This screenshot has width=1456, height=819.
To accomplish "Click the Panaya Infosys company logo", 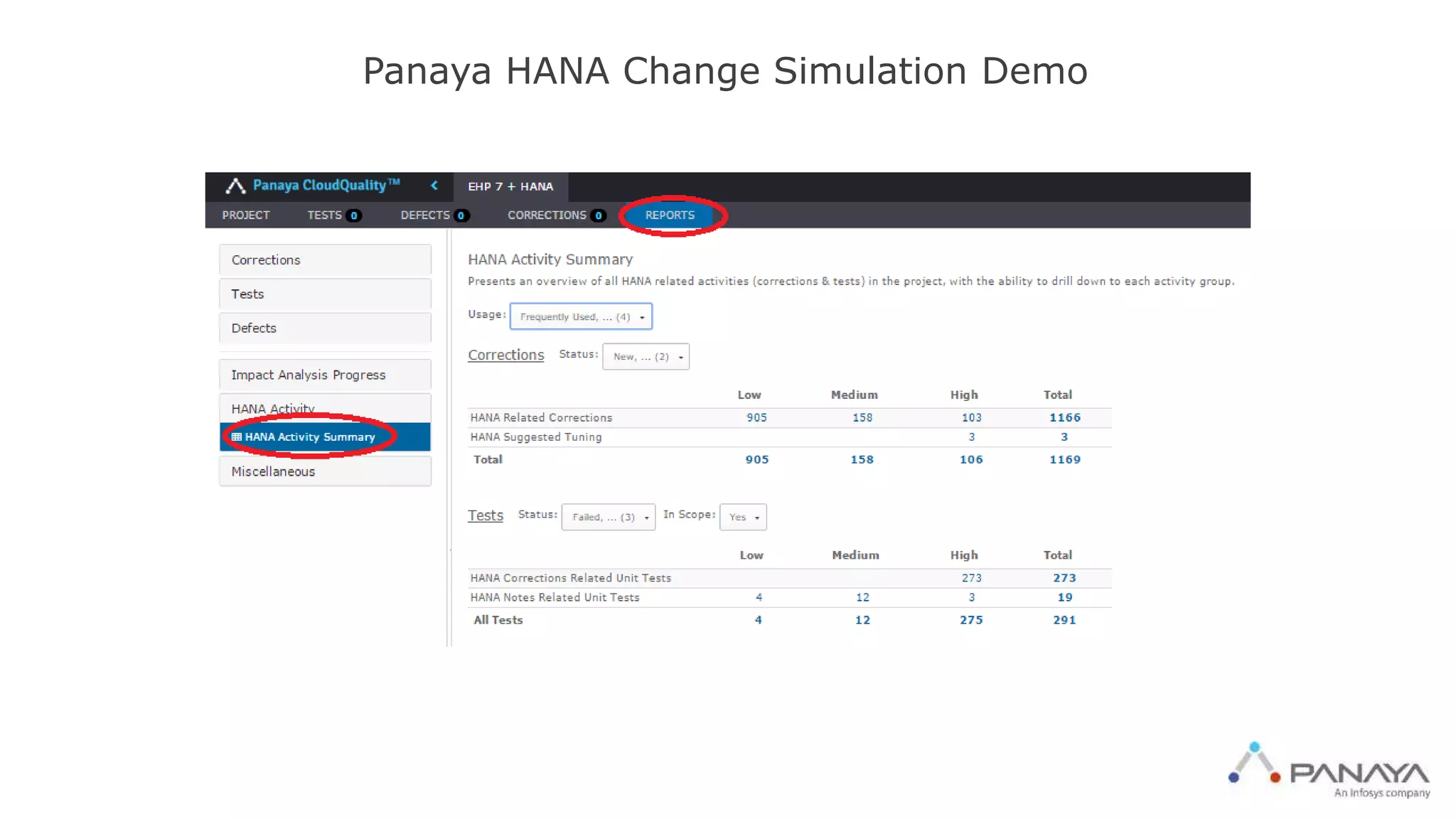I will point(1329,772).
